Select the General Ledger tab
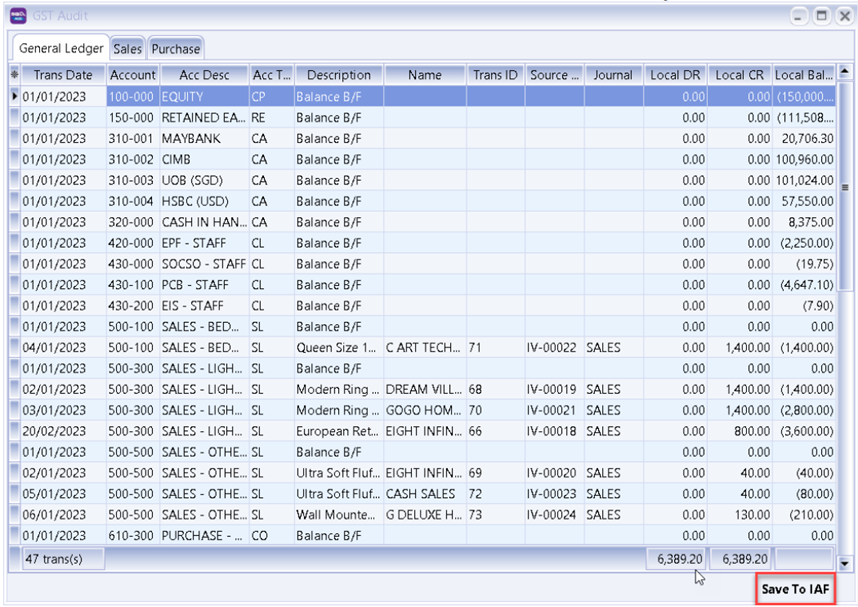858x607 pixels. [60, 48]
